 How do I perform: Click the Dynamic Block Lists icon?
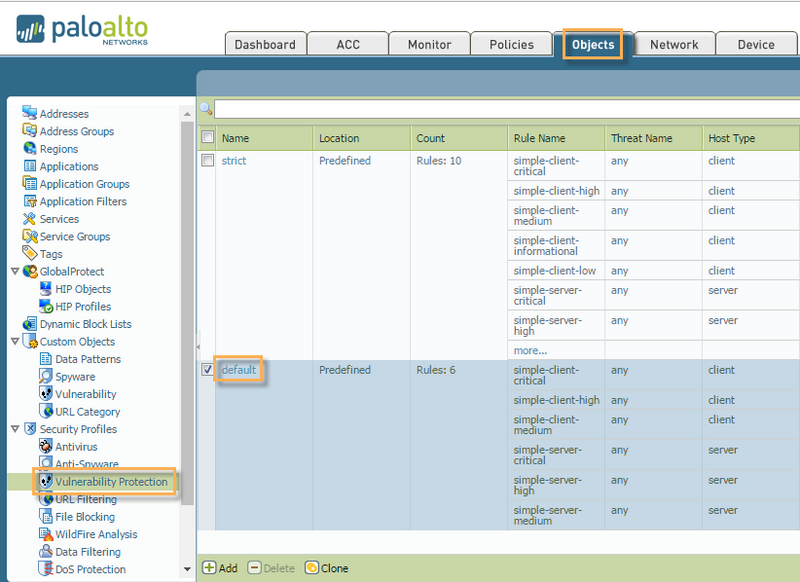tap(29, 324)
